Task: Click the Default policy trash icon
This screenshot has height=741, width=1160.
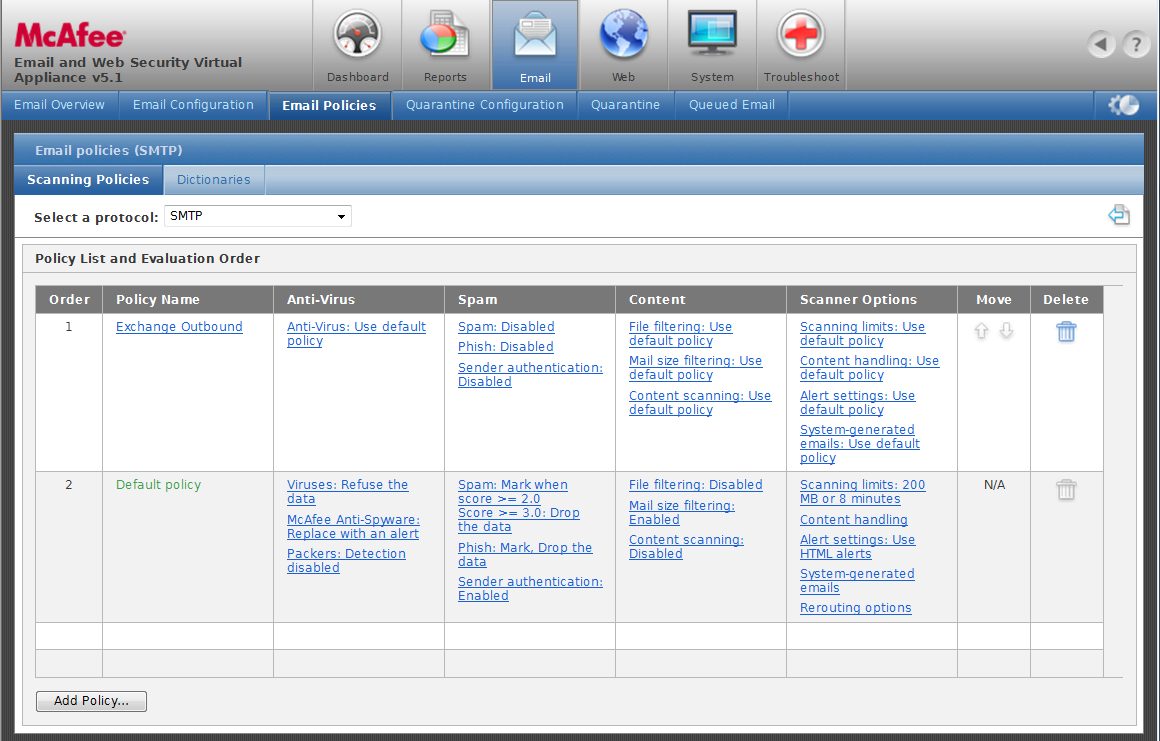Action: tap(1066, 490)
